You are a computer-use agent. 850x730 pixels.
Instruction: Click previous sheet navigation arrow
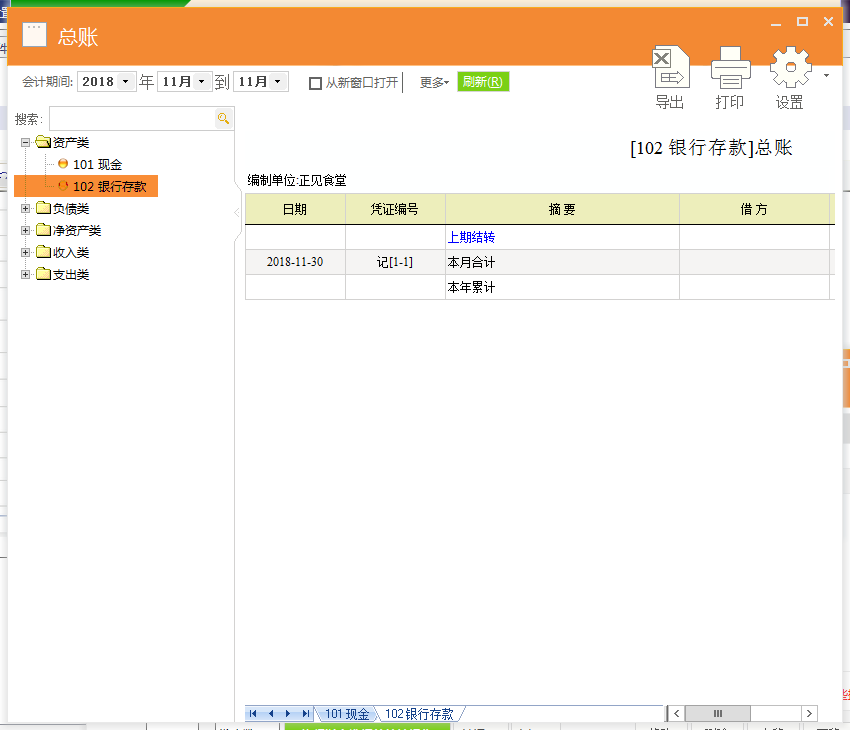271,713
